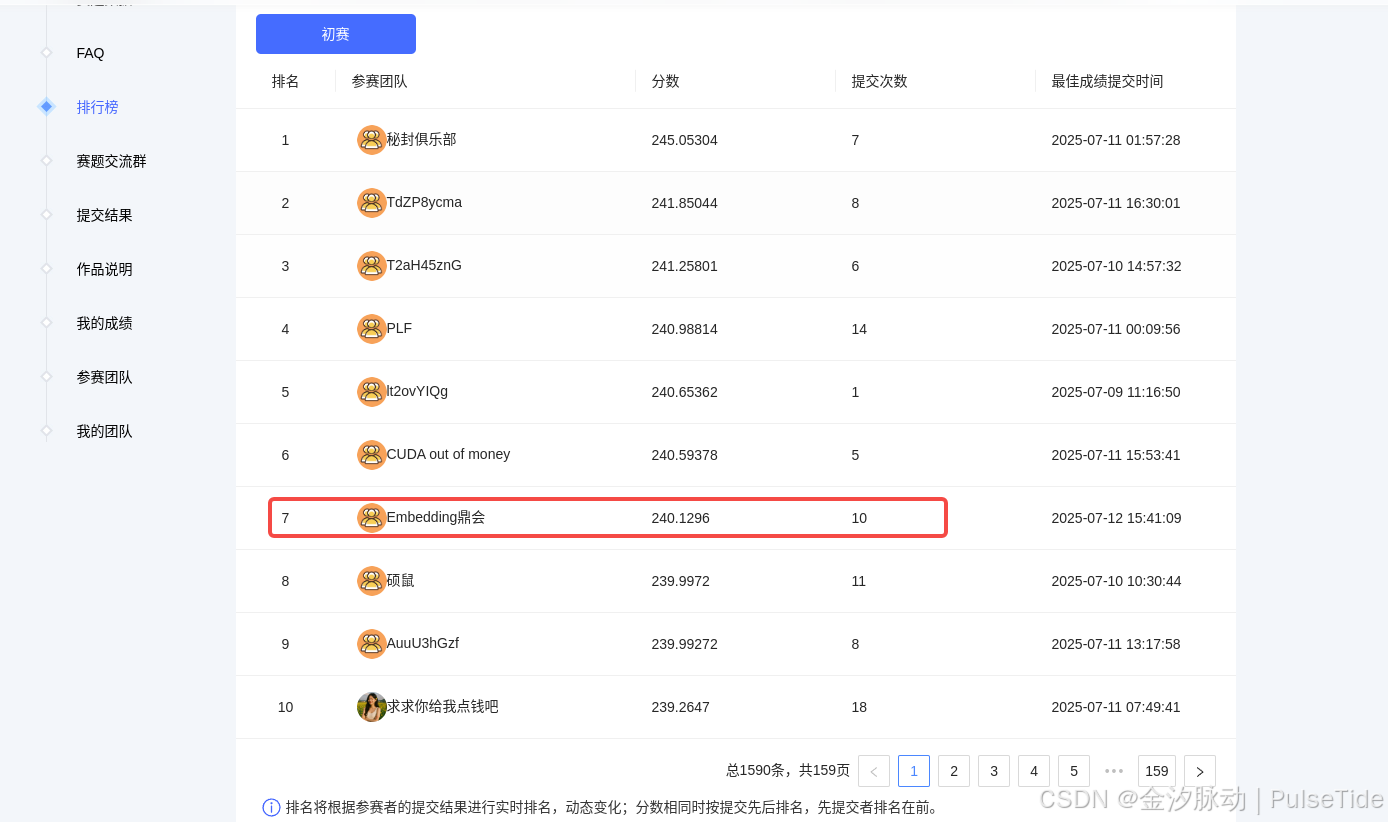1388x822 pixels.
Task: Go to page 5 in pagination
Action: 1074,771
